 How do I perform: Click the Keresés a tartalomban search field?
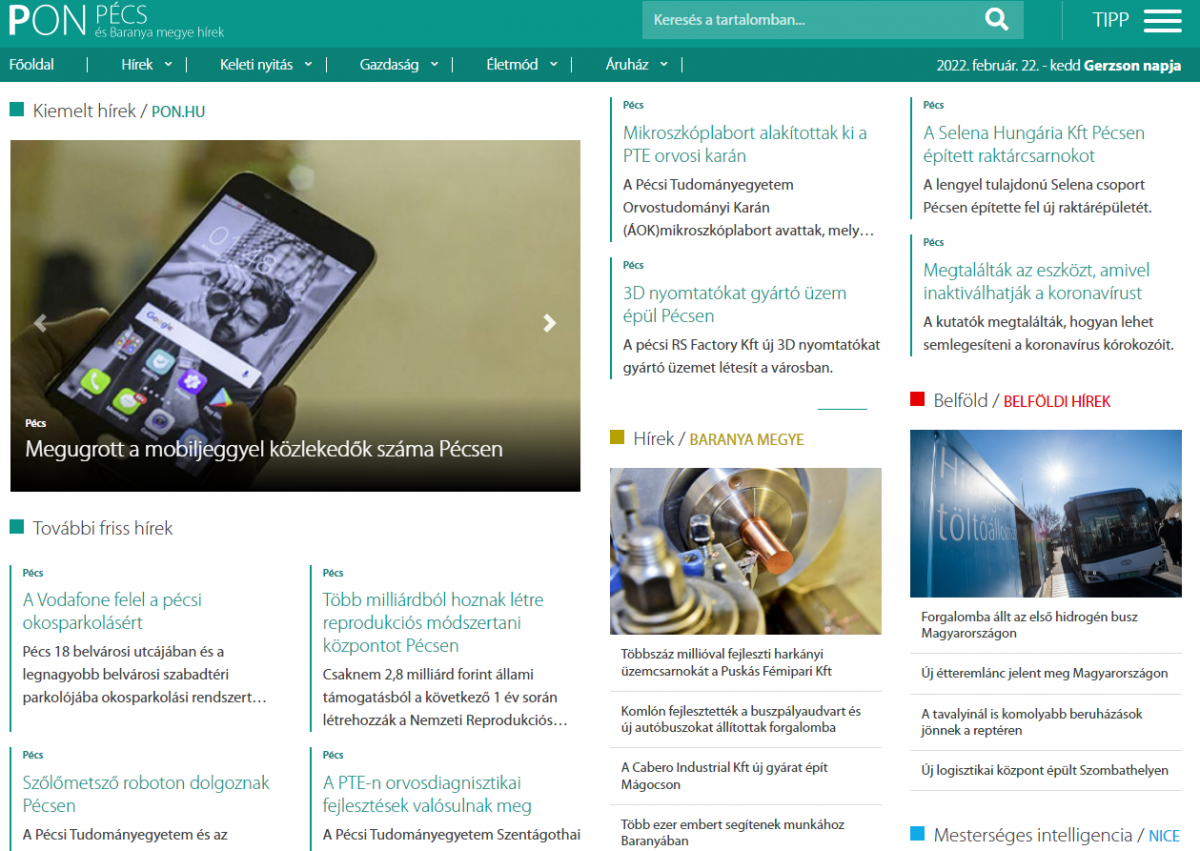click(800, 20)
